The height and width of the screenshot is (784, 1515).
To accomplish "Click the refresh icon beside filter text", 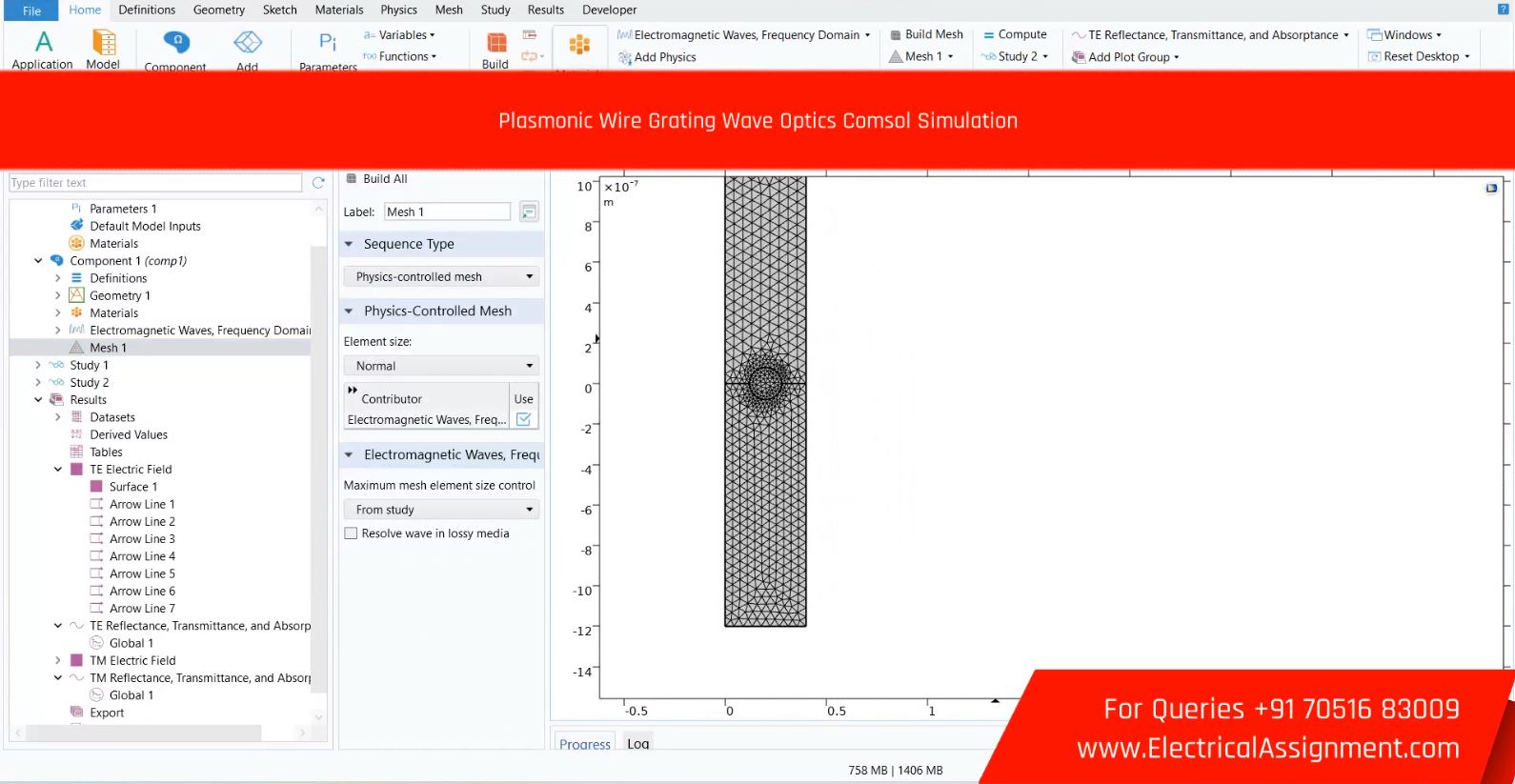I will [318, 183].
